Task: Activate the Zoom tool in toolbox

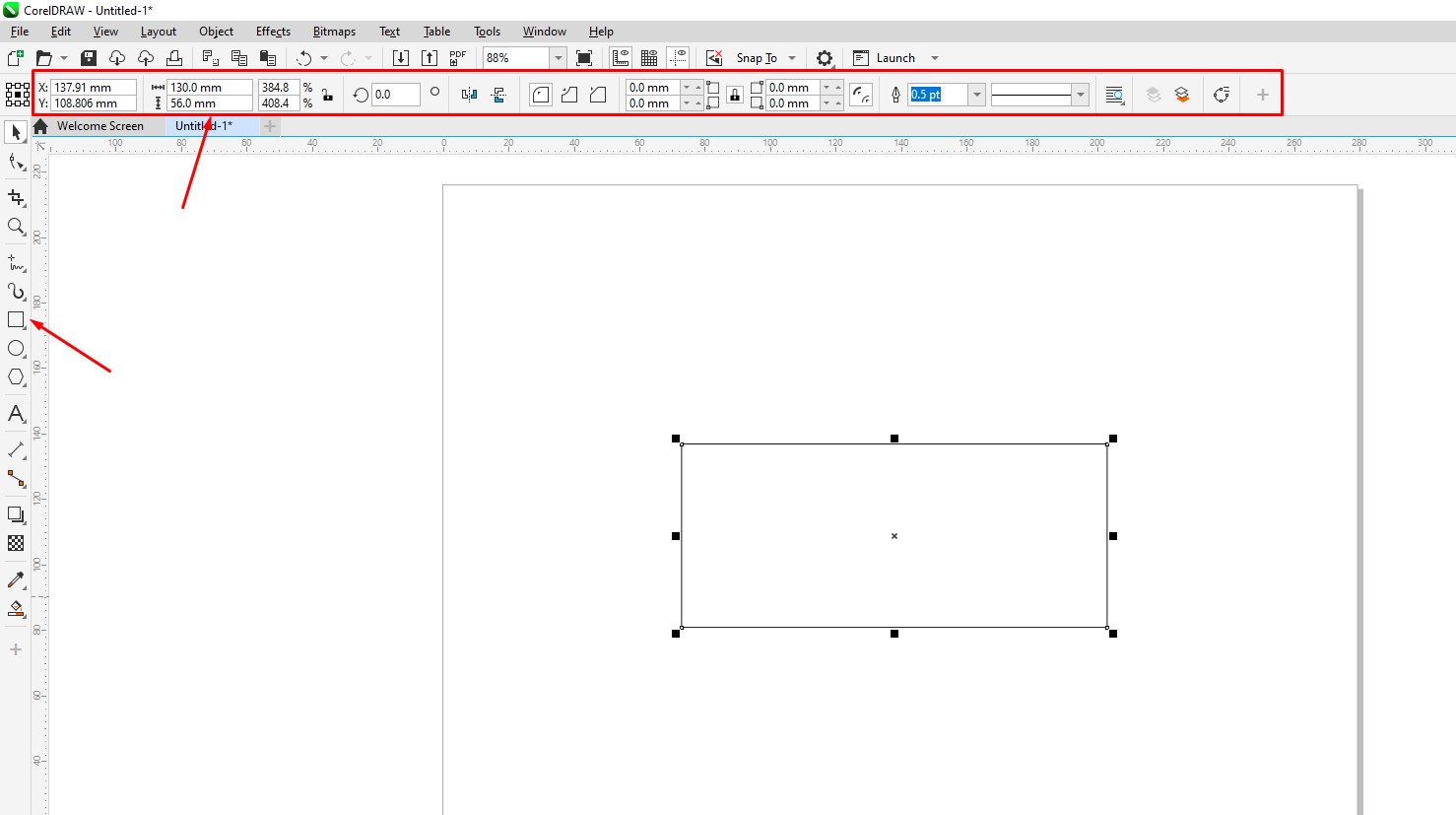Action: (x=16, y=227)
